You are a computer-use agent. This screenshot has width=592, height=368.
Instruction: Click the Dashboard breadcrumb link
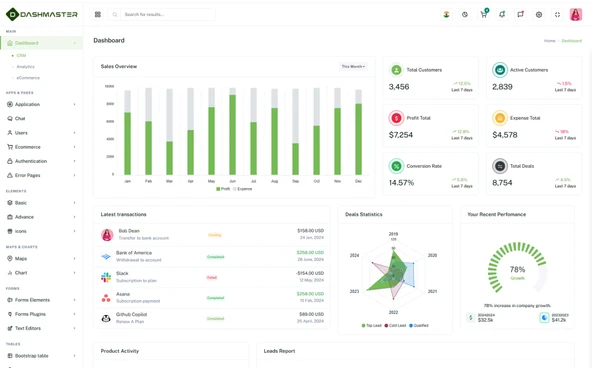pyautogui.click(x=572, y=41)
